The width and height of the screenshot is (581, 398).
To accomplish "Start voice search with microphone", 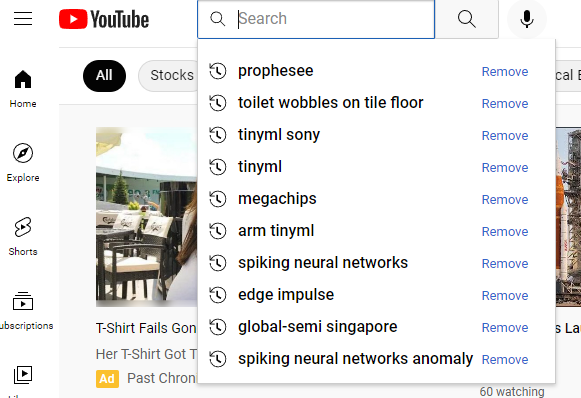I will [527, 19].
